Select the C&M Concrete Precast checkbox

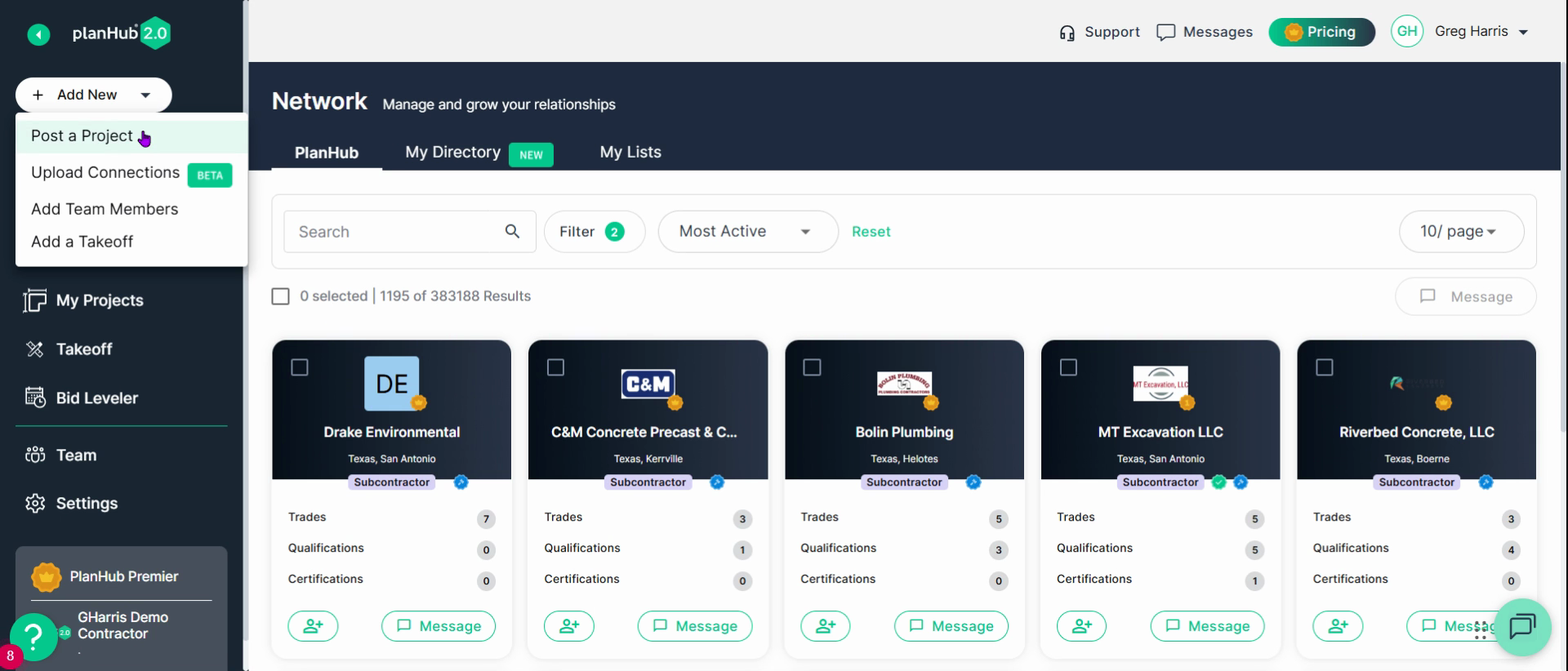(x=556, y=367)
